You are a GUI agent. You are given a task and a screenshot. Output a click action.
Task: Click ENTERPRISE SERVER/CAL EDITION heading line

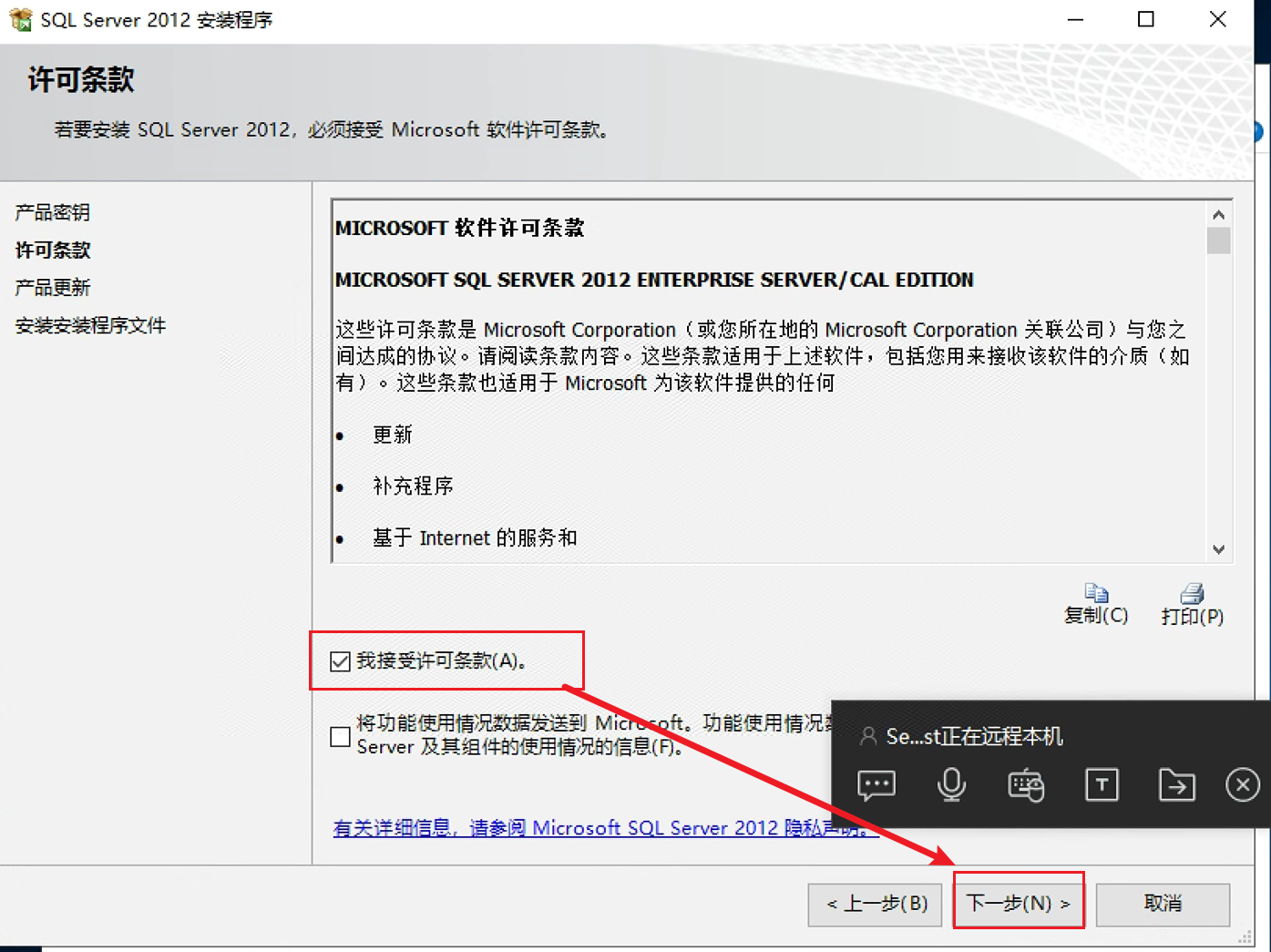654,280
